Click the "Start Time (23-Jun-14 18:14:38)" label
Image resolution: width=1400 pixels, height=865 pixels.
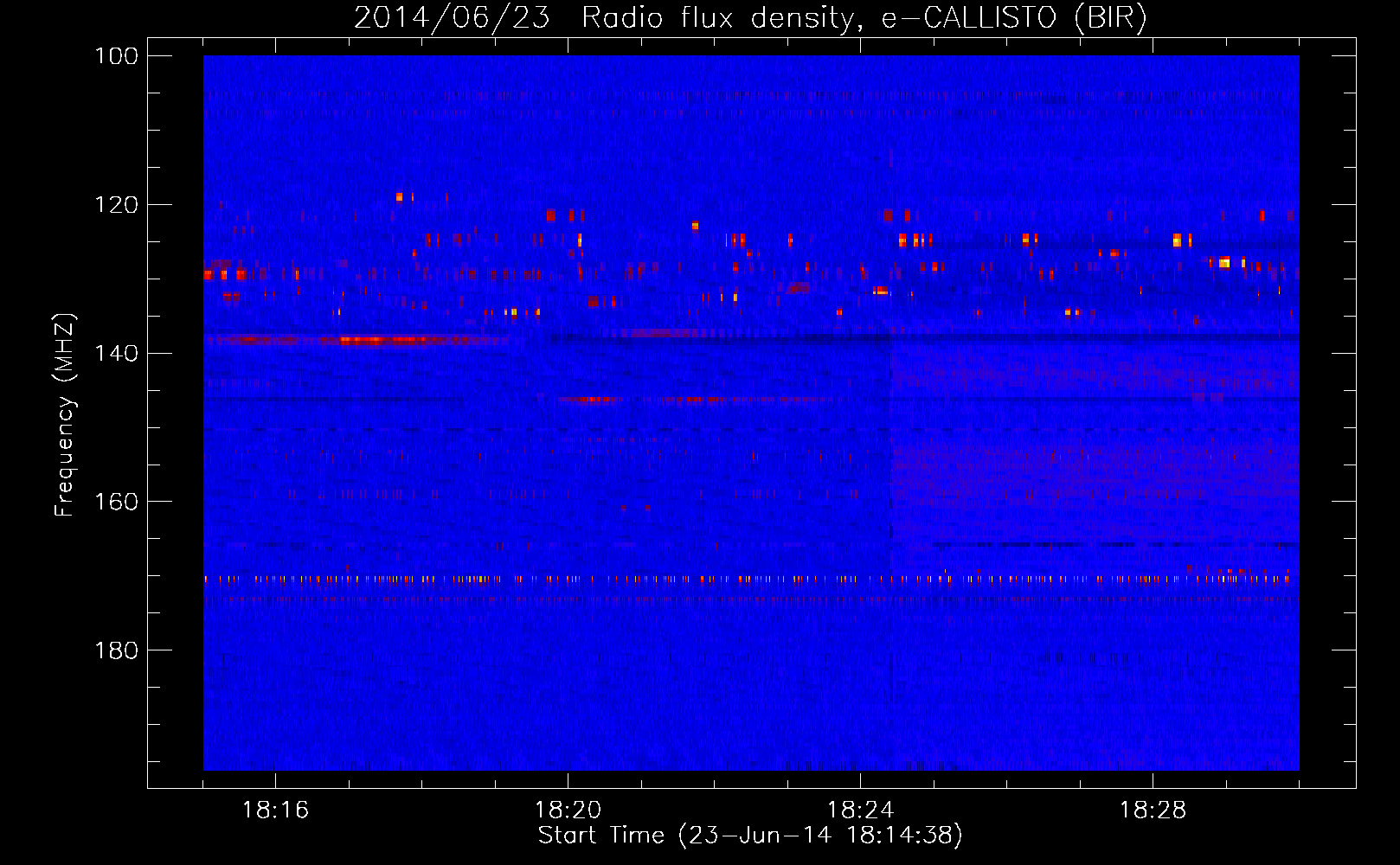750,836
